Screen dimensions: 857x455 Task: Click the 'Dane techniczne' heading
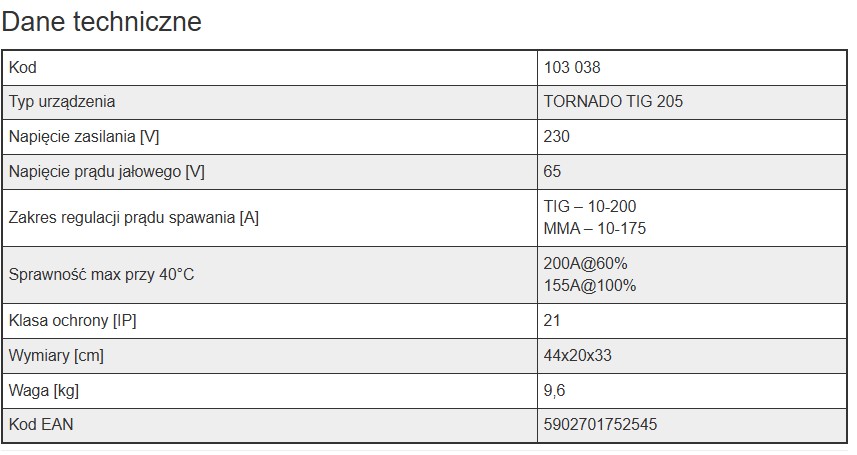102,22
